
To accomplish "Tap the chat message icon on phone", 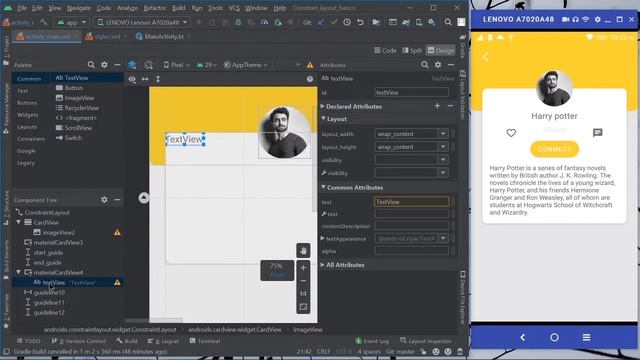I will click(x=598, y=133).
